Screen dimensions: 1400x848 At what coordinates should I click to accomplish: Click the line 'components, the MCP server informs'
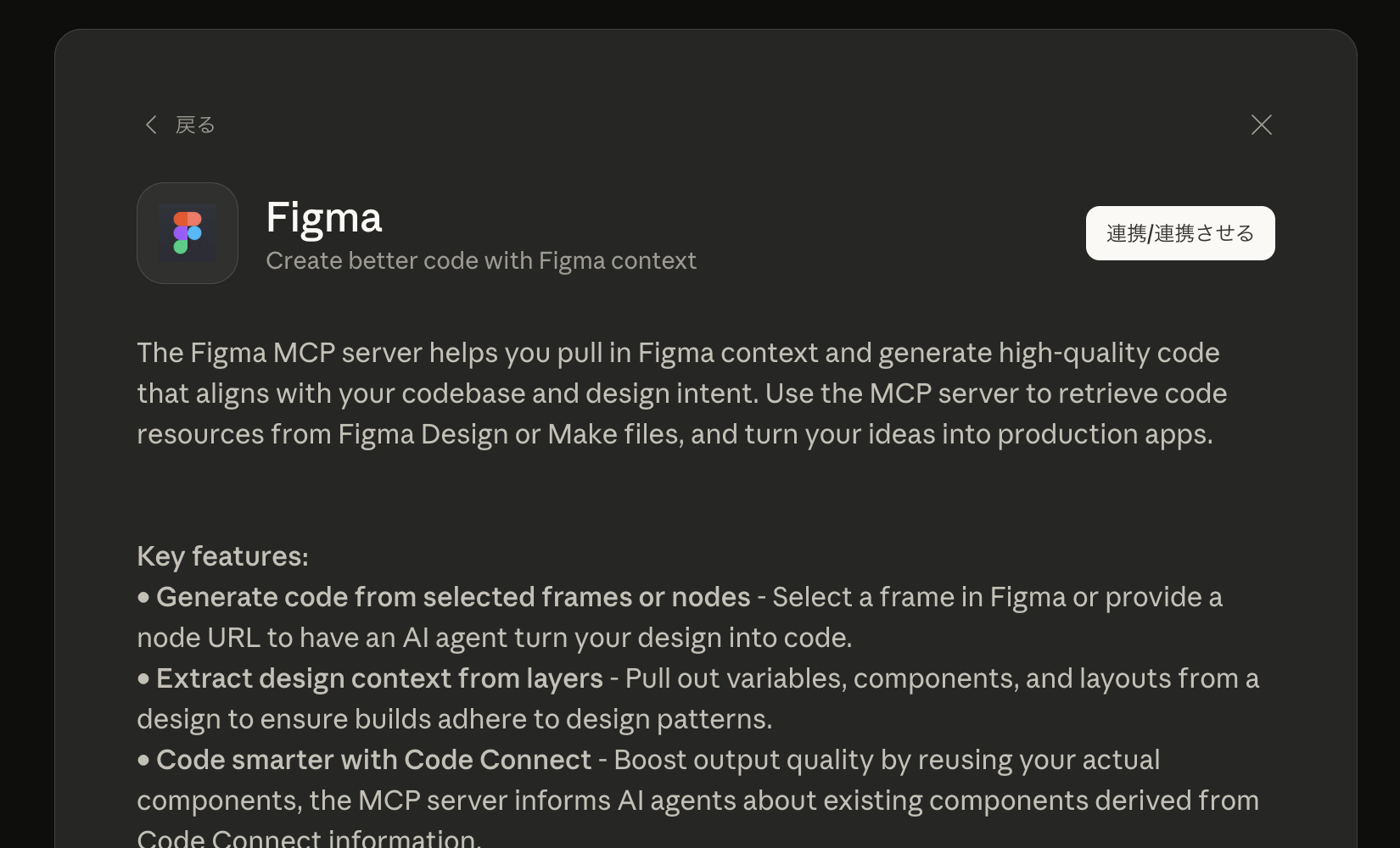tap(697, 801)
